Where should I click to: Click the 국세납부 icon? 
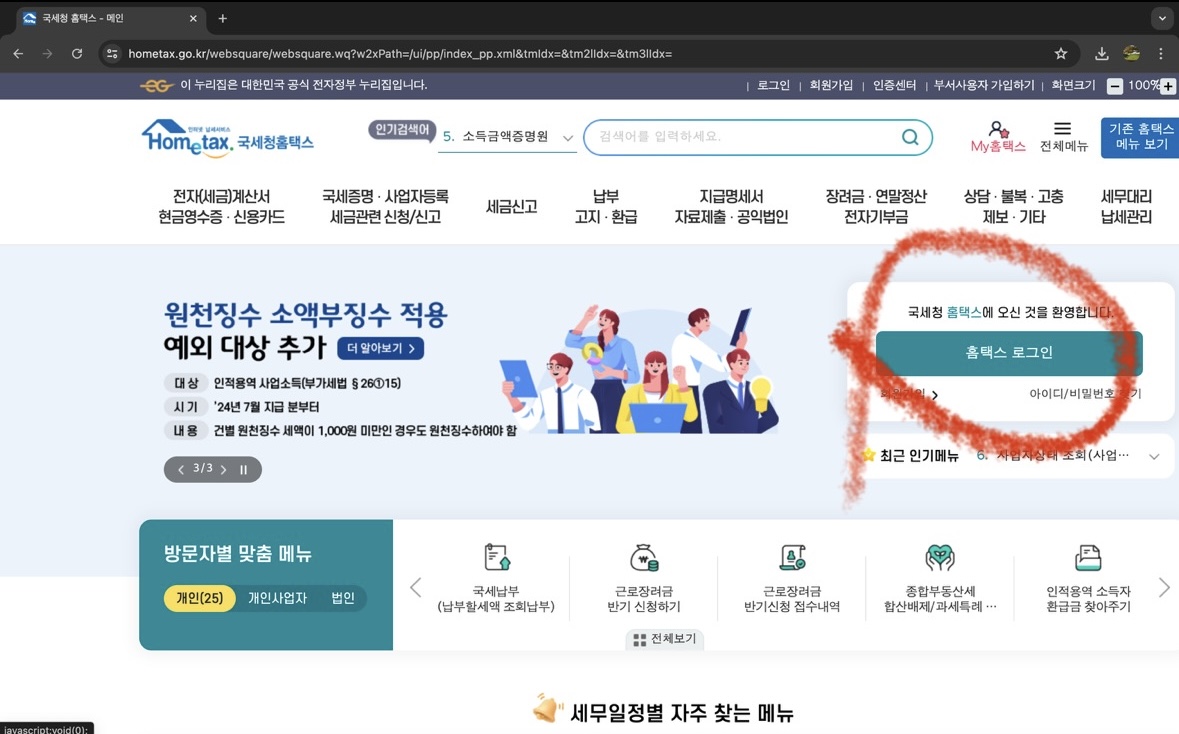[x=496, y=557]
